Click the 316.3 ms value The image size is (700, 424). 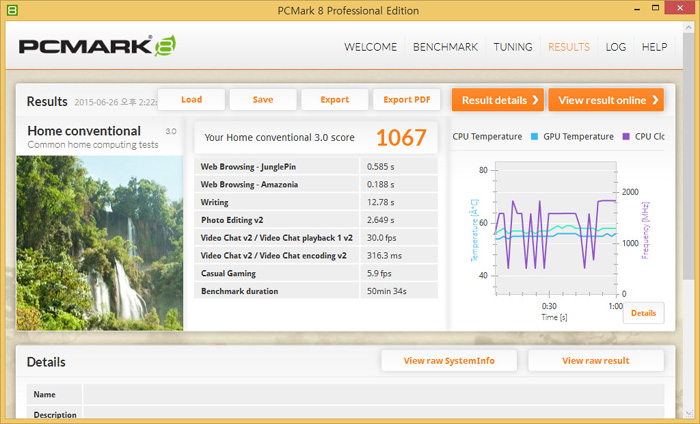click(x=384, y=256)
